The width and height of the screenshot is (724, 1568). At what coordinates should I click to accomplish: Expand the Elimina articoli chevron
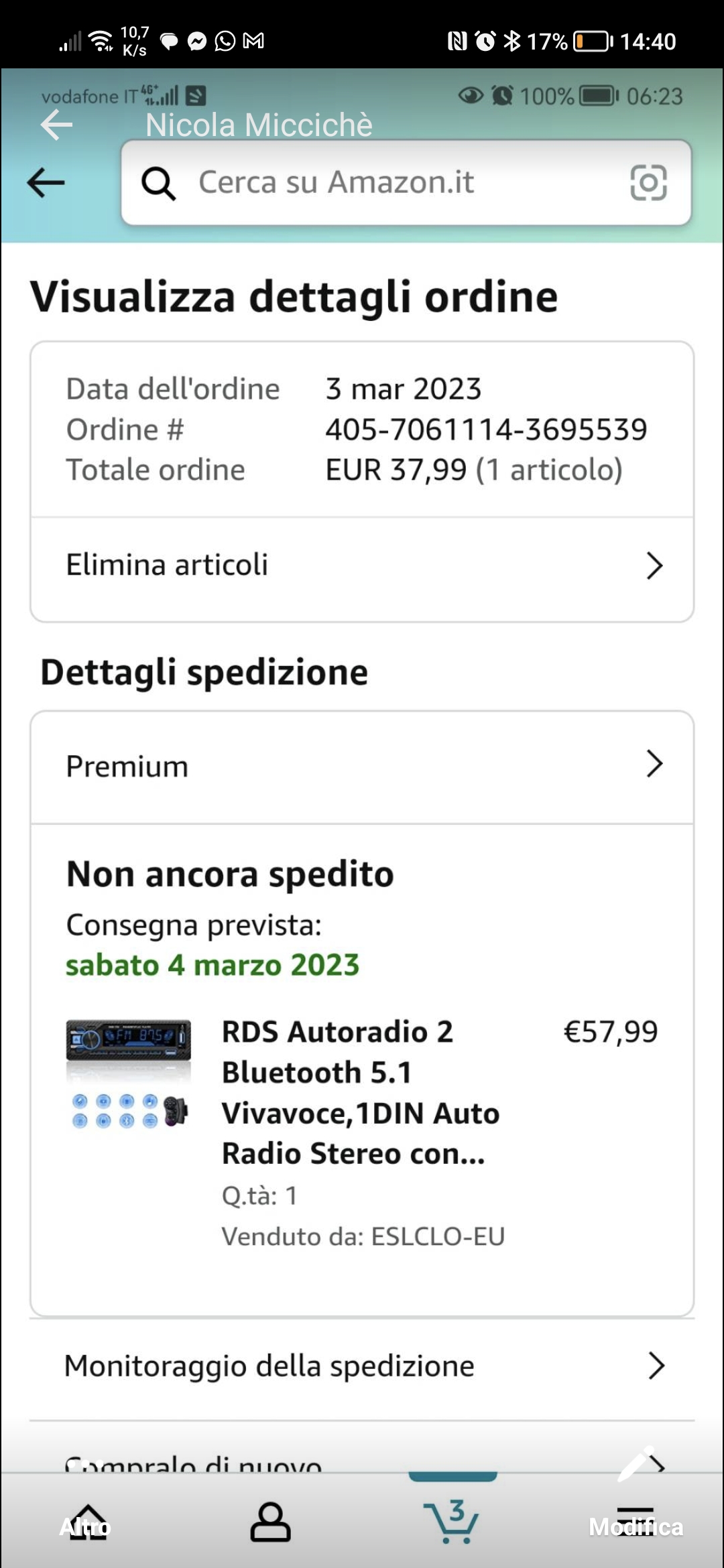654,566
